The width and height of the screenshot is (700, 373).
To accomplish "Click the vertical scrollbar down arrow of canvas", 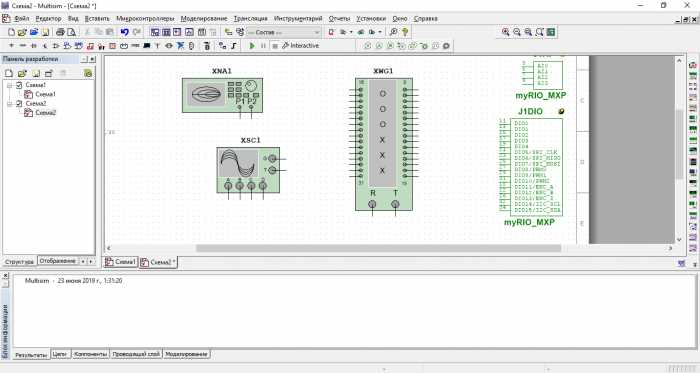I will point(679,240).
